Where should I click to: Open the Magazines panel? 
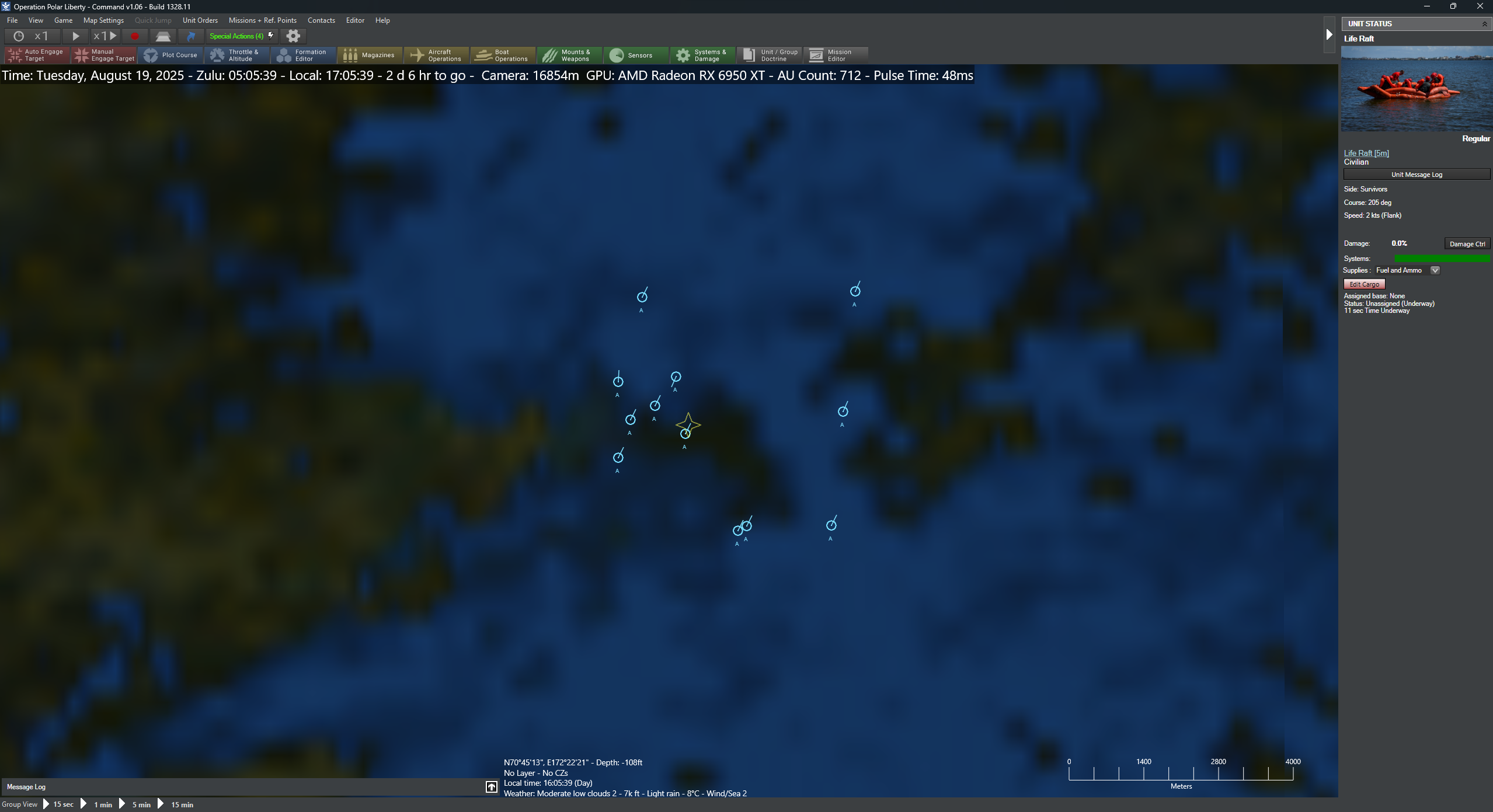tap(370, 55)
